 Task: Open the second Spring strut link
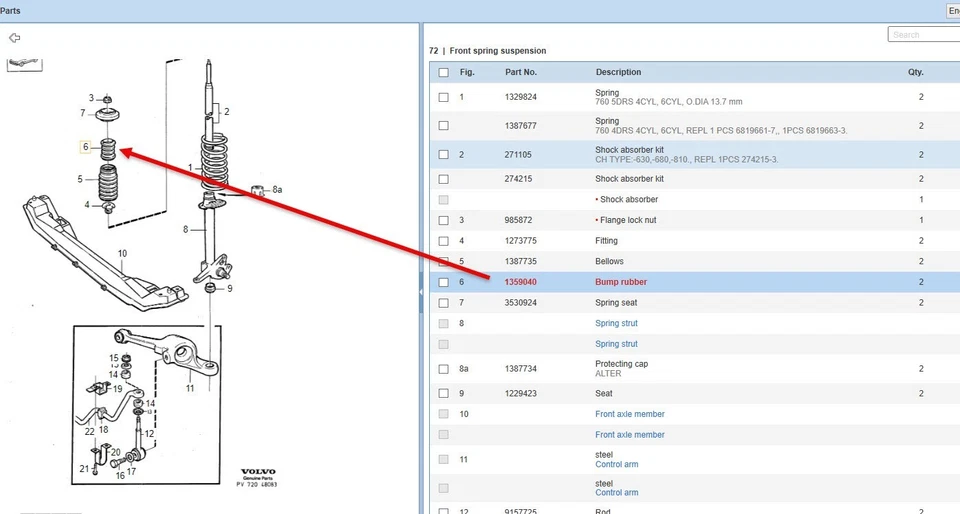click(x=616, y=344)
